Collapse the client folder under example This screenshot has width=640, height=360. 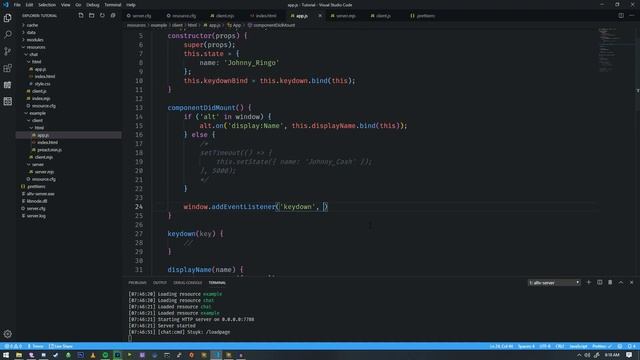click(37, 120)
